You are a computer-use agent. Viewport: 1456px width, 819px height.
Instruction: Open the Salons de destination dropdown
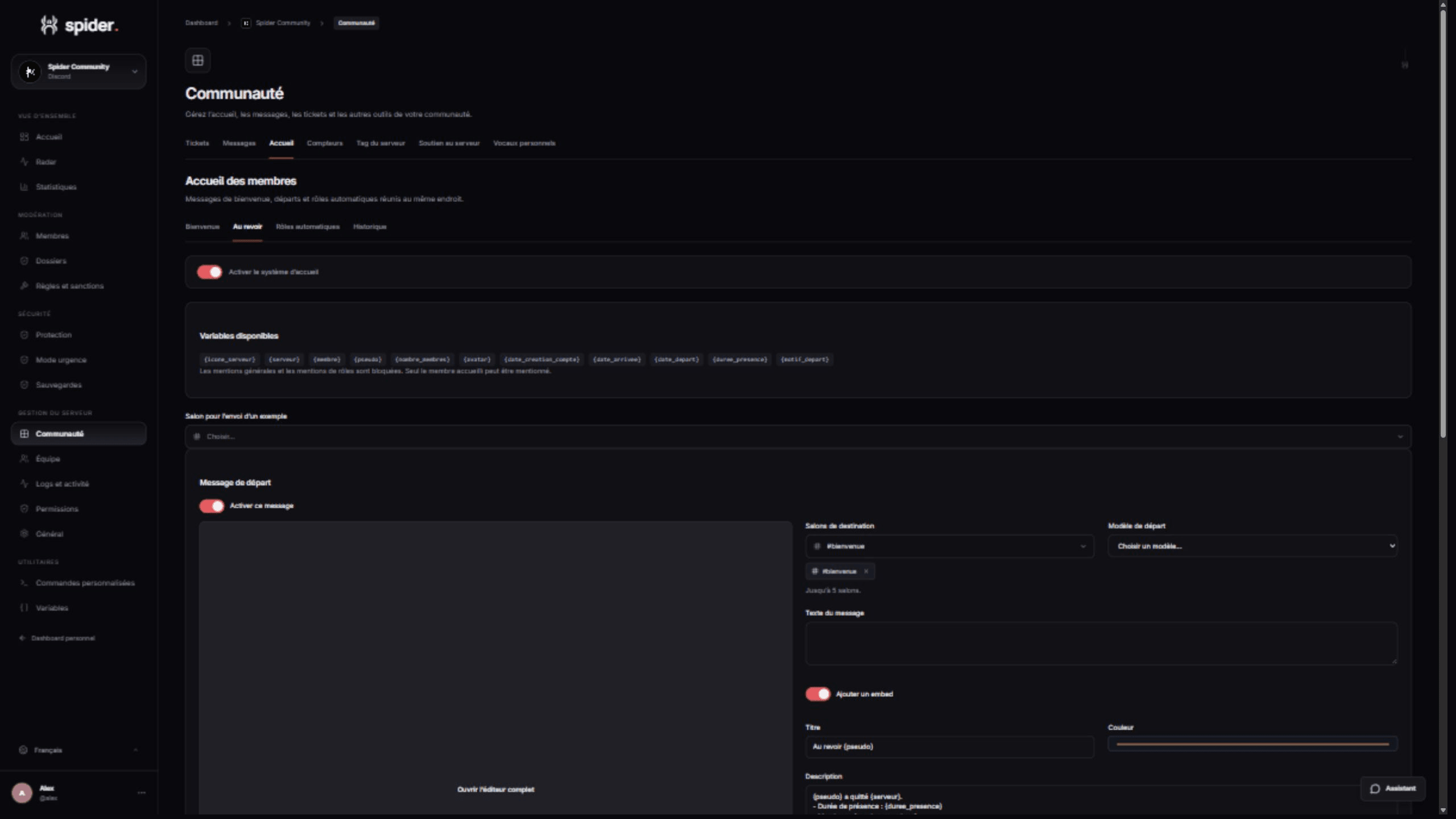(949, 547)
